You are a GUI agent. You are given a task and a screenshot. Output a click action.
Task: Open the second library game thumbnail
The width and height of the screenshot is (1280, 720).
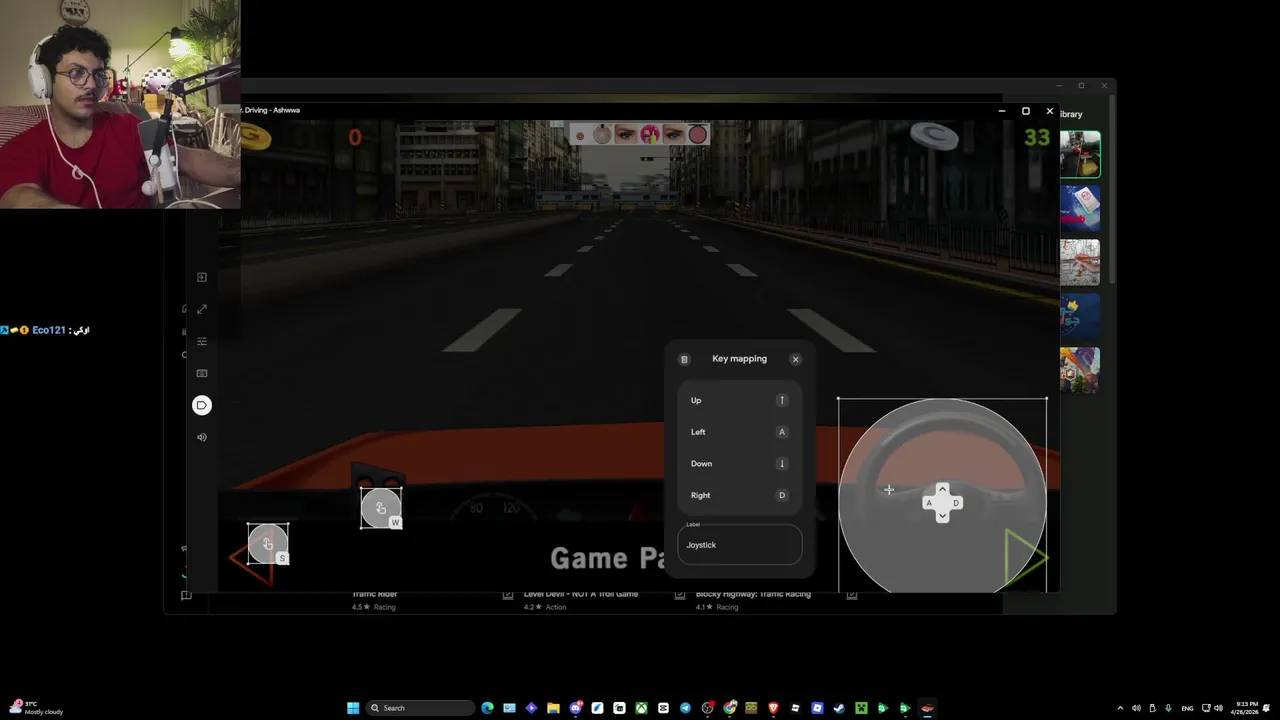(1080, 209)
